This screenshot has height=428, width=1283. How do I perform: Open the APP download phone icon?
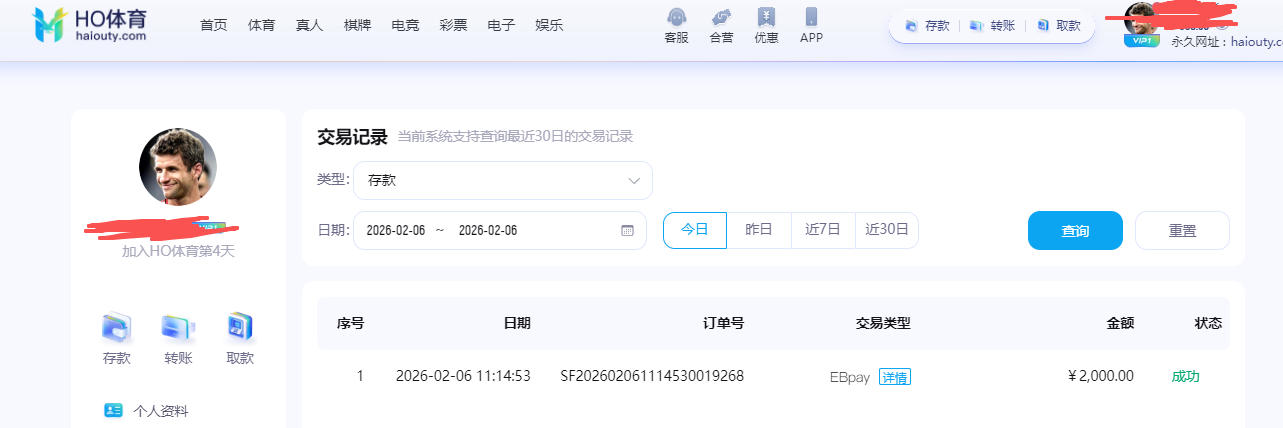tap(811, 18)
